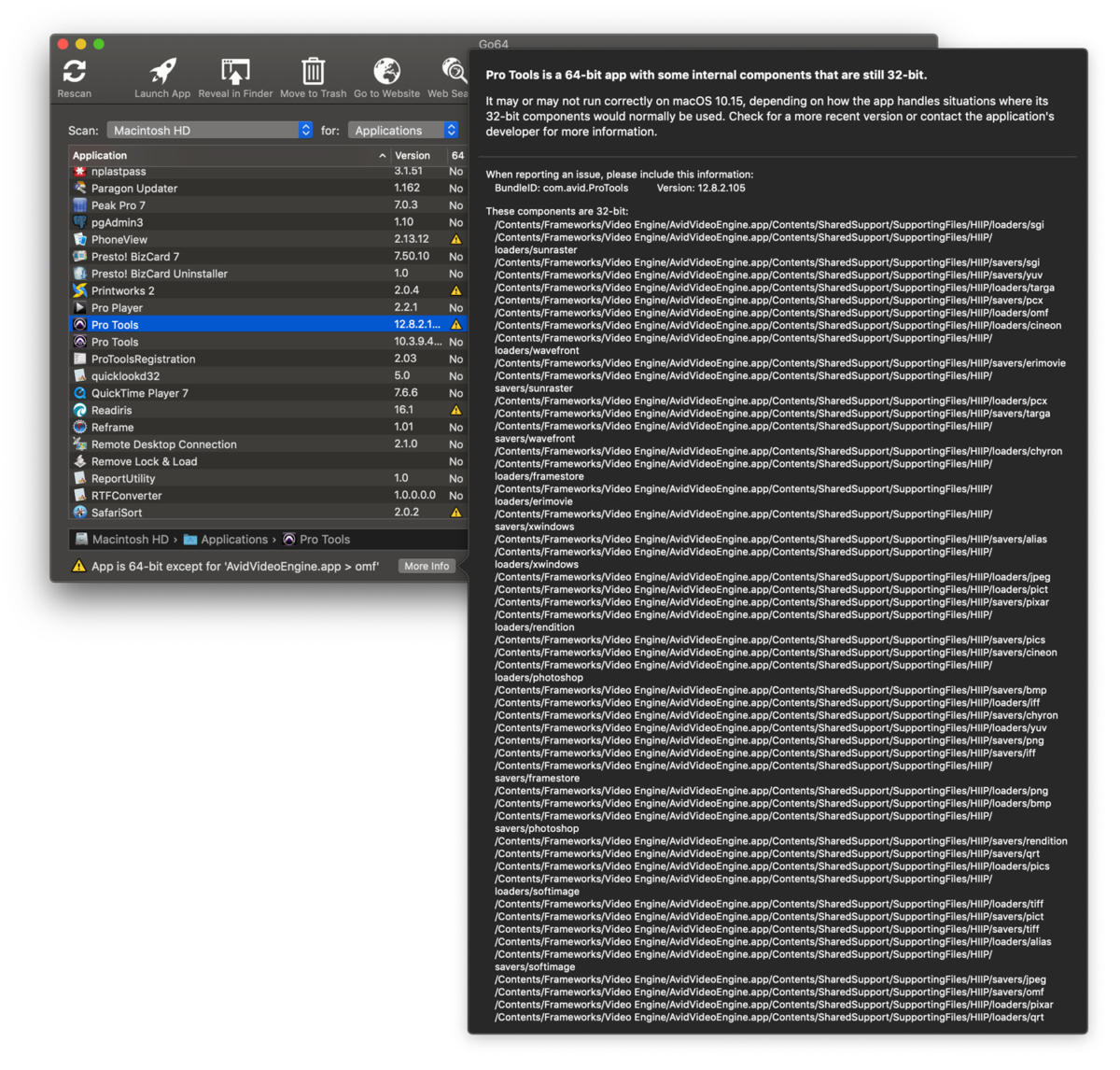Sort by 64 column header
Viewport: 1120px width, 1070px height.
(457, 156)
